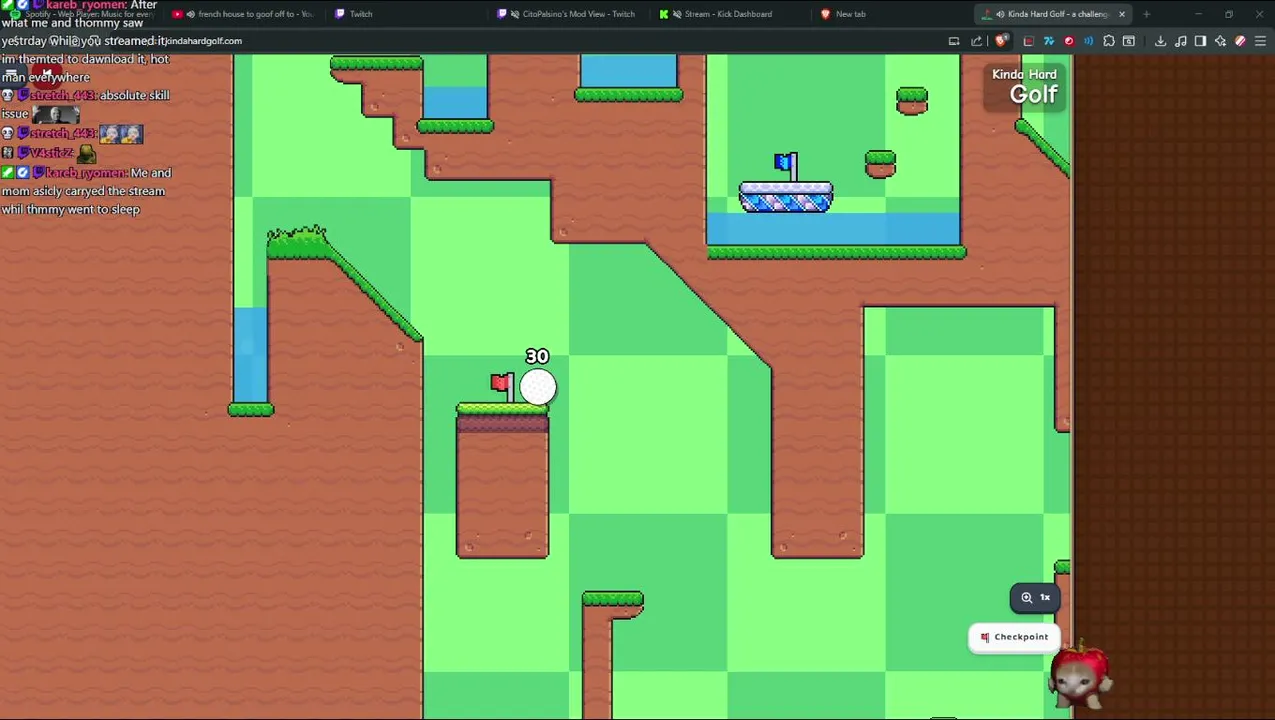Open the browser hamburger menu

click(x=1260, y=41)
